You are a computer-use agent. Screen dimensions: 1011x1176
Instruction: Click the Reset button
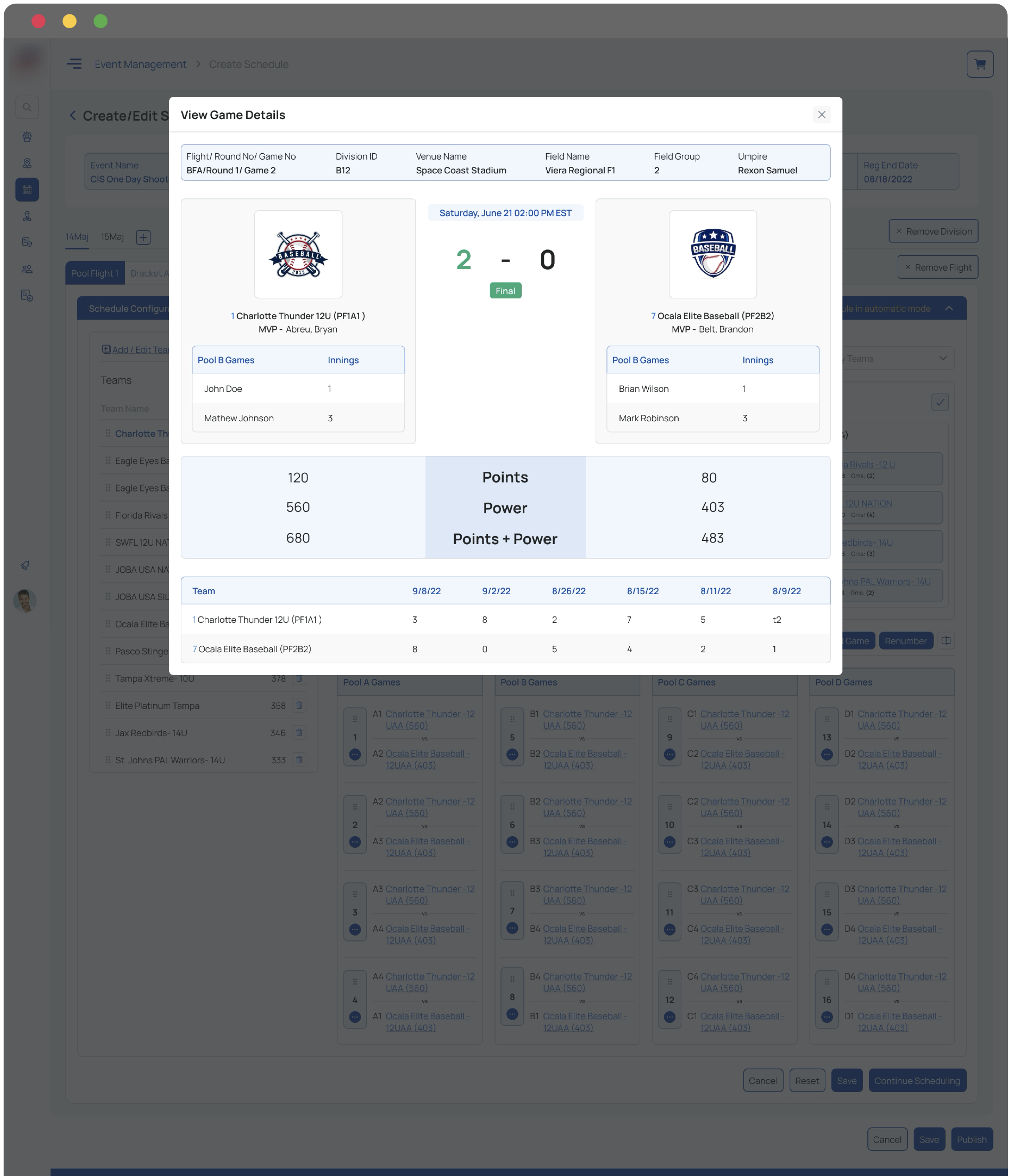(x=807, y=1080)
